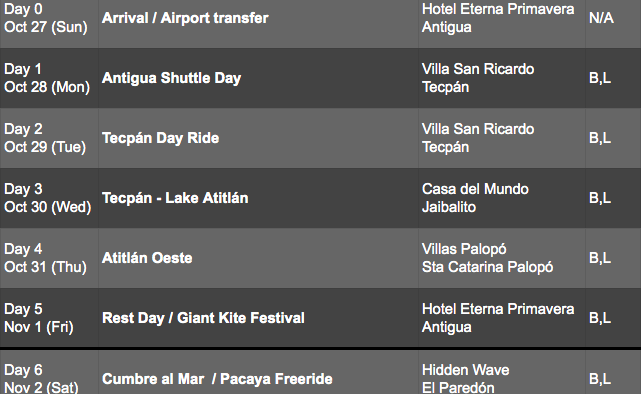Click Villas Palopó Sta Catarina Palopó cell
This screenshot has width=641, height=394.
pyautogui.click(x=502, y=258)
